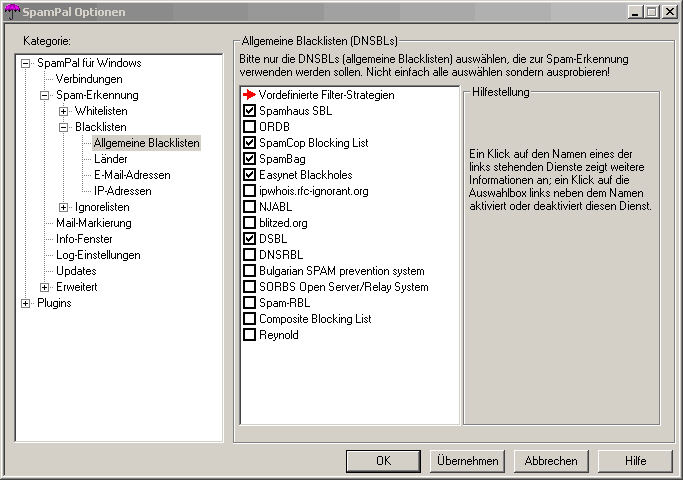
Task: Toggle the SpamBag checkbox
Action: coord(249,159)
